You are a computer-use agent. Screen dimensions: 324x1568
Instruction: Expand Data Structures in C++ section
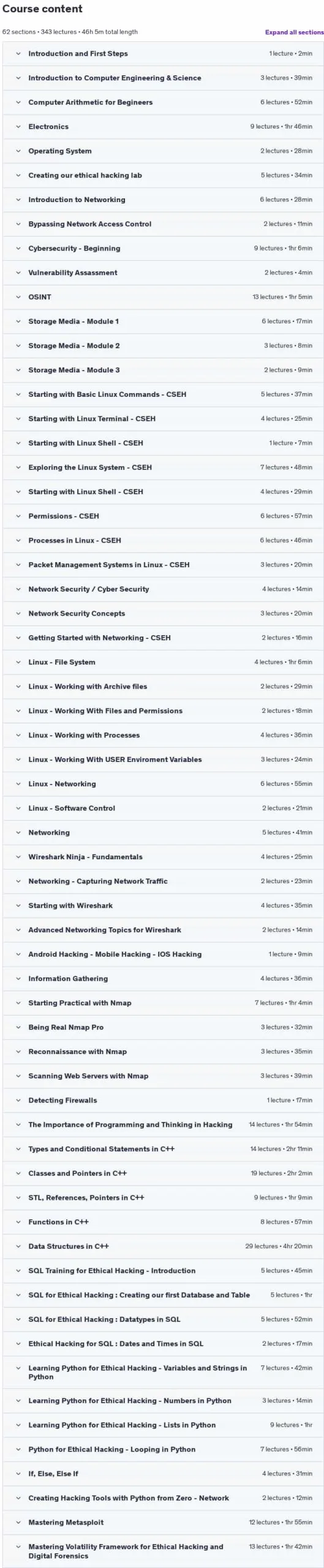pyautogui.click(x=163, y=1246)
